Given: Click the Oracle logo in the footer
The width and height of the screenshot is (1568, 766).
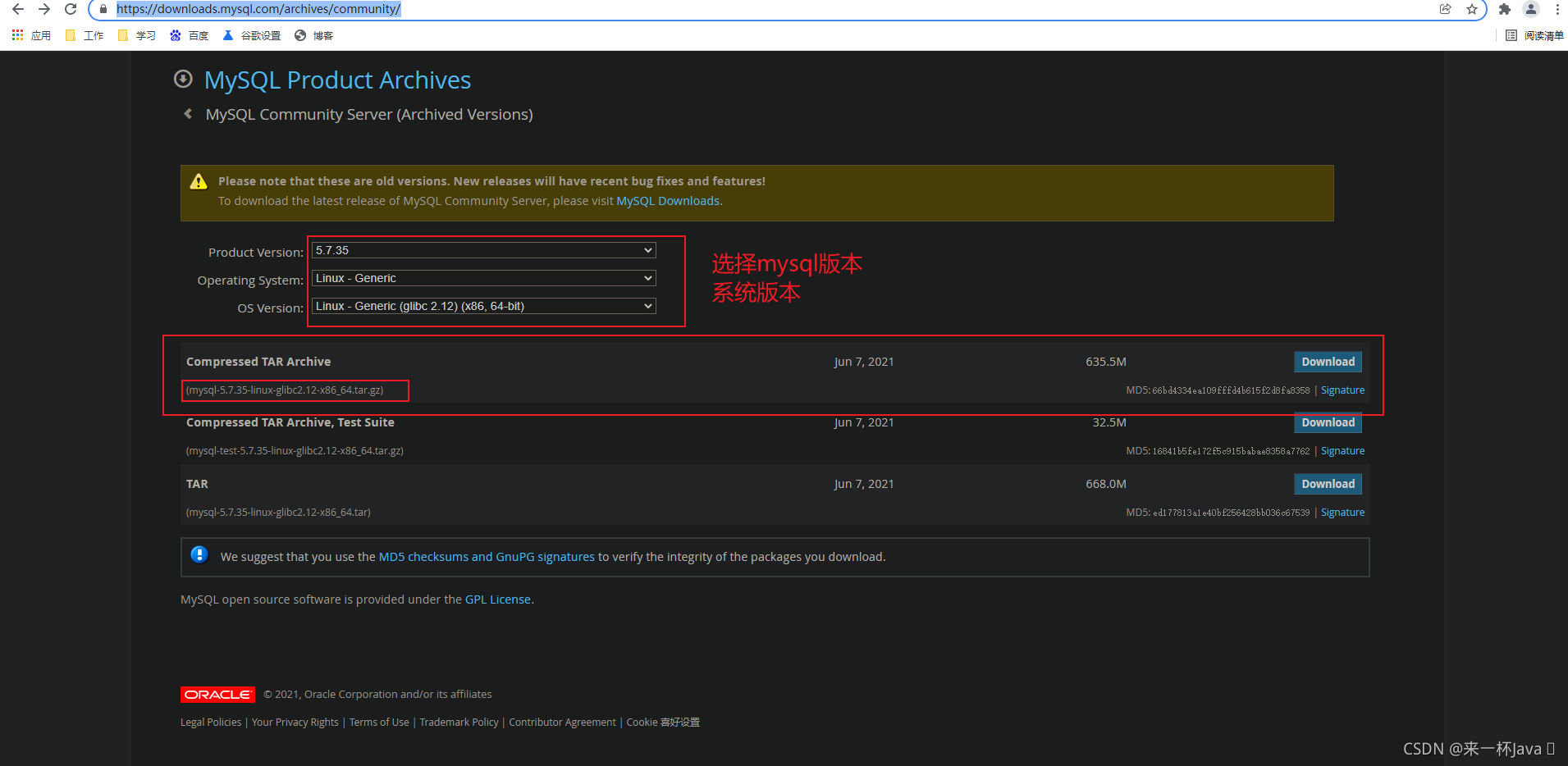Looking at the screenshot, I should (x=217, y=695).
